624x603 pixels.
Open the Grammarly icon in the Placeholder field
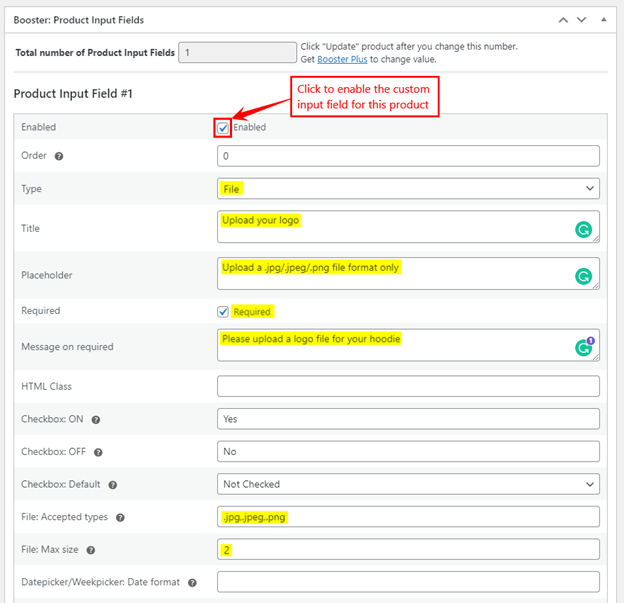coord(583,277)
